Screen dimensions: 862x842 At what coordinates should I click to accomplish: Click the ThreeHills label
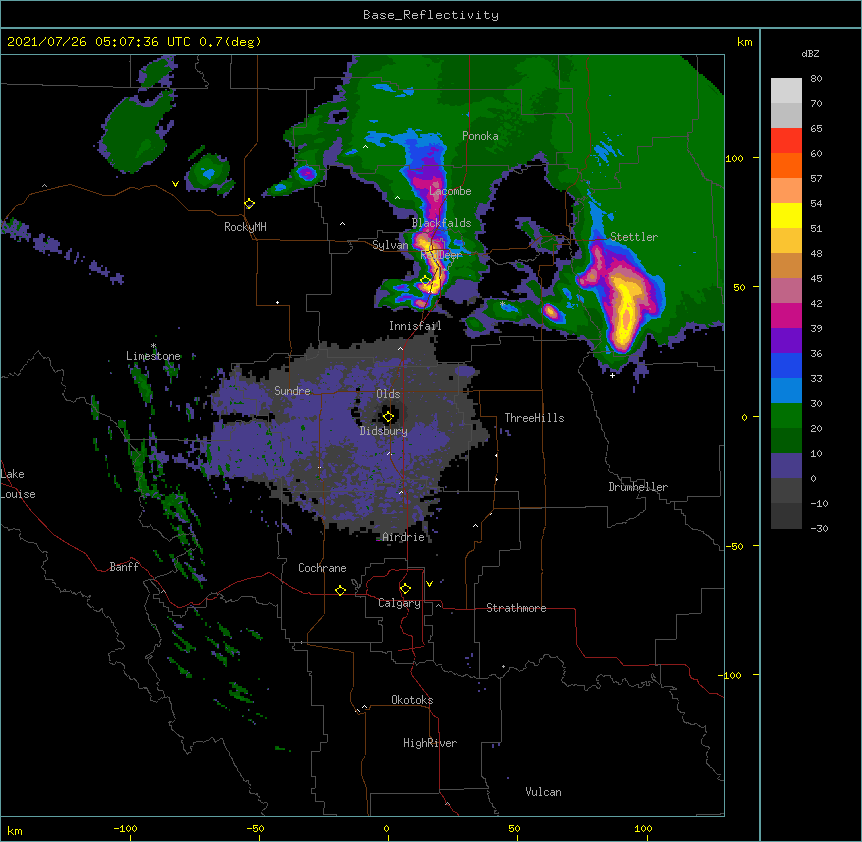point(534,418)
